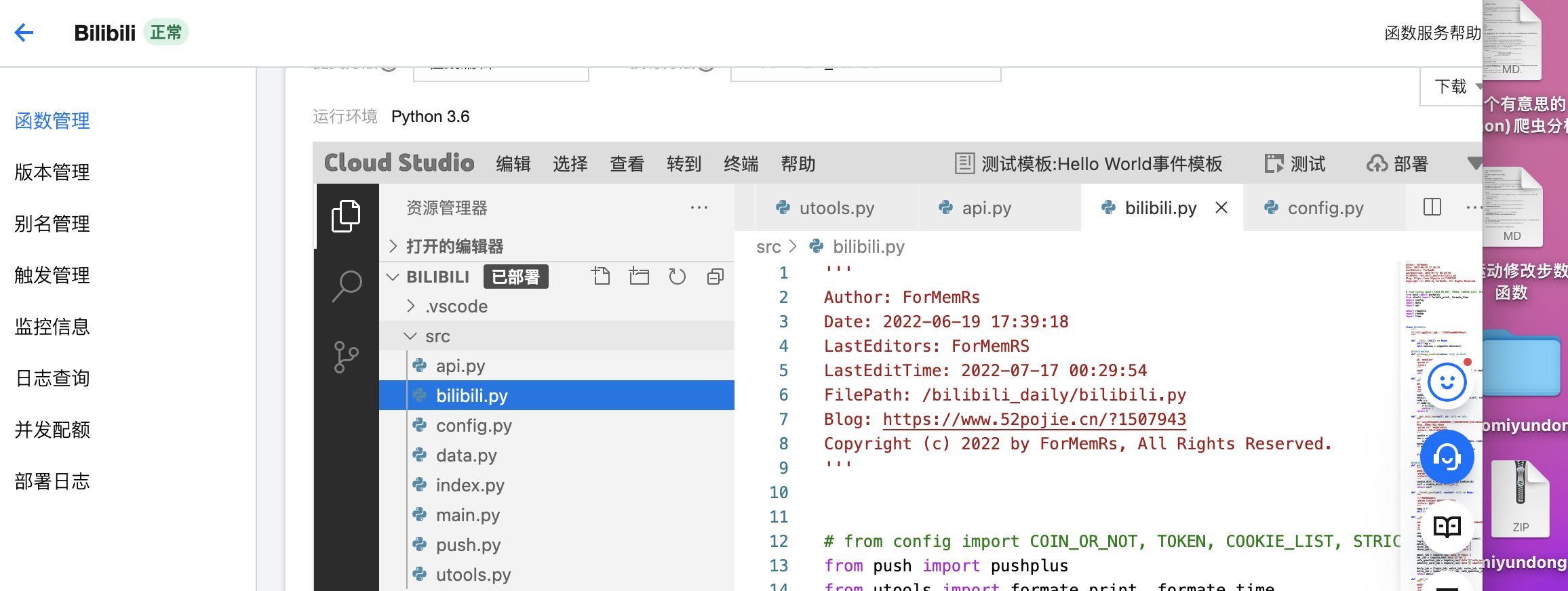Open the dropdown arrow next to 部署
1568x591 pixels.
pyautogui.click(x=1474, y=163)
